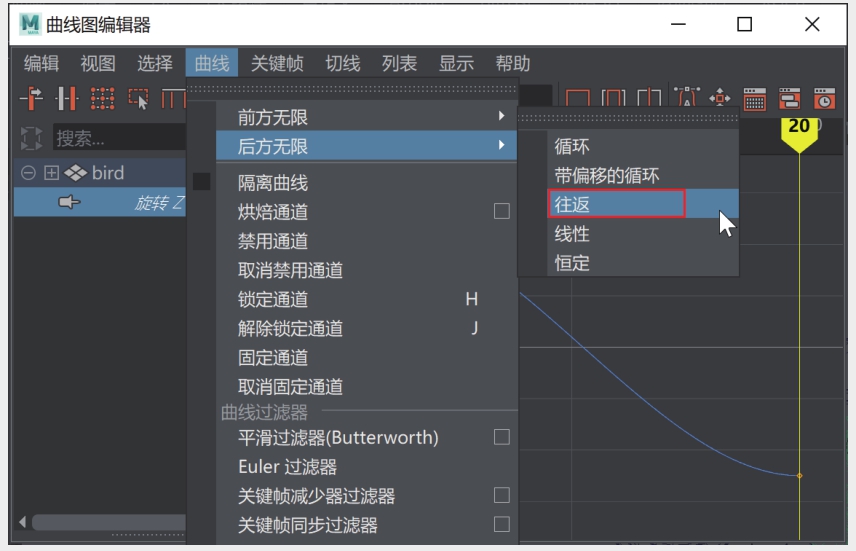Click the outliner horizontal scrollbar thumb

pos(109,522)
